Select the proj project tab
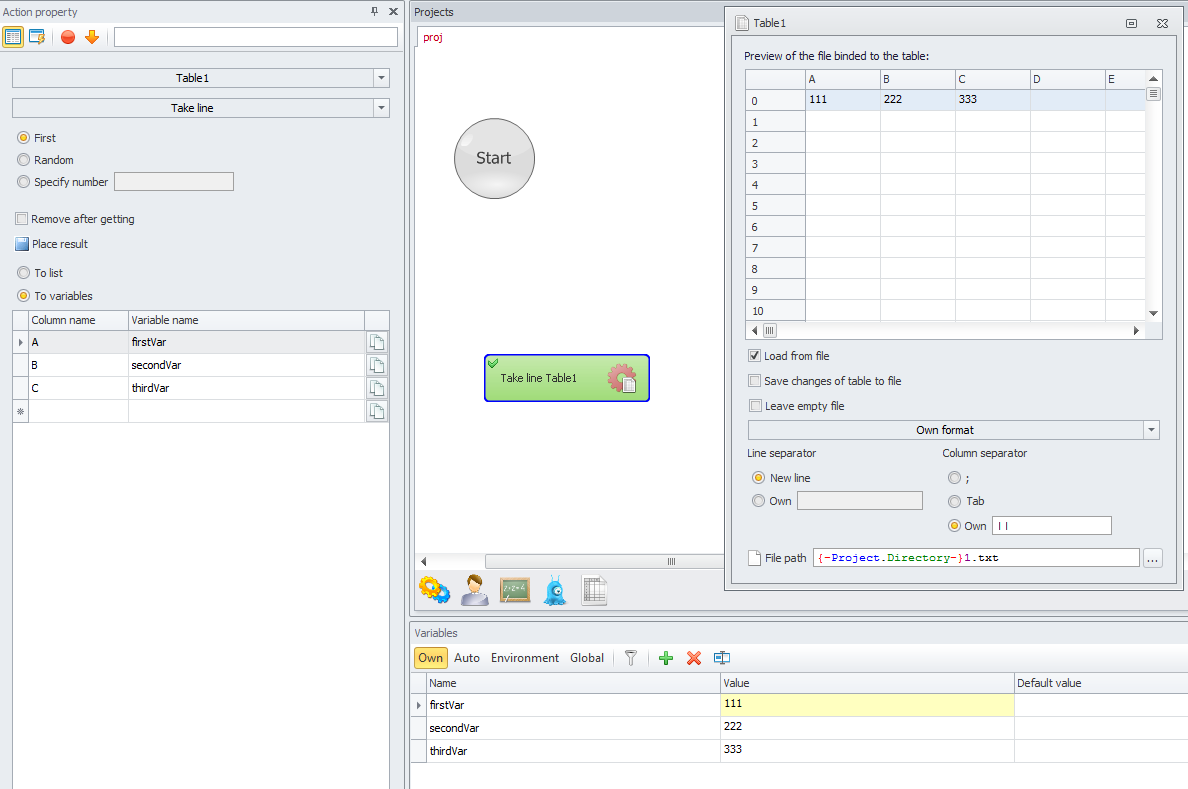 (x=433, y=37)
